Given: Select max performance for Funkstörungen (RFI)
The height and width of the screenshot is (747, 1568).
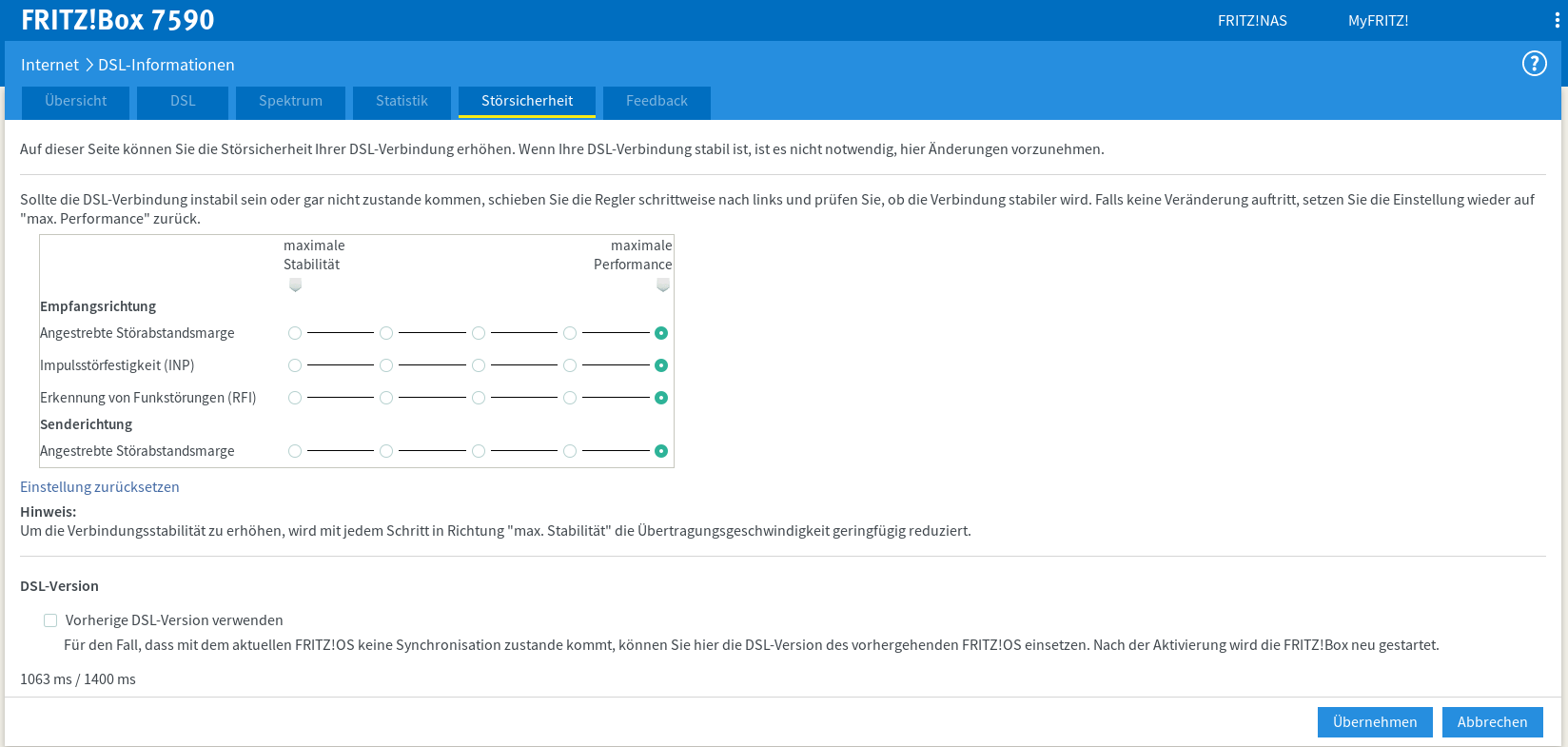Looking at the screenshot, I should pyautogui.click(x=661, y=398).
